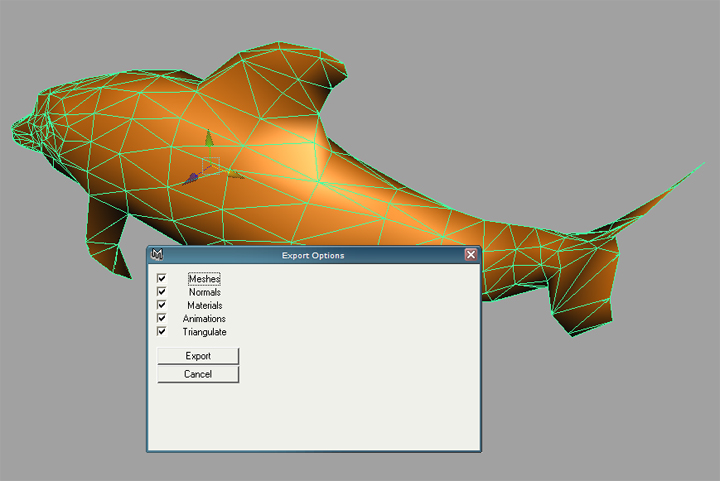Viewport: 720px width, 481px height.
Task: Close the Export Options window
Action: click(471, 255)
